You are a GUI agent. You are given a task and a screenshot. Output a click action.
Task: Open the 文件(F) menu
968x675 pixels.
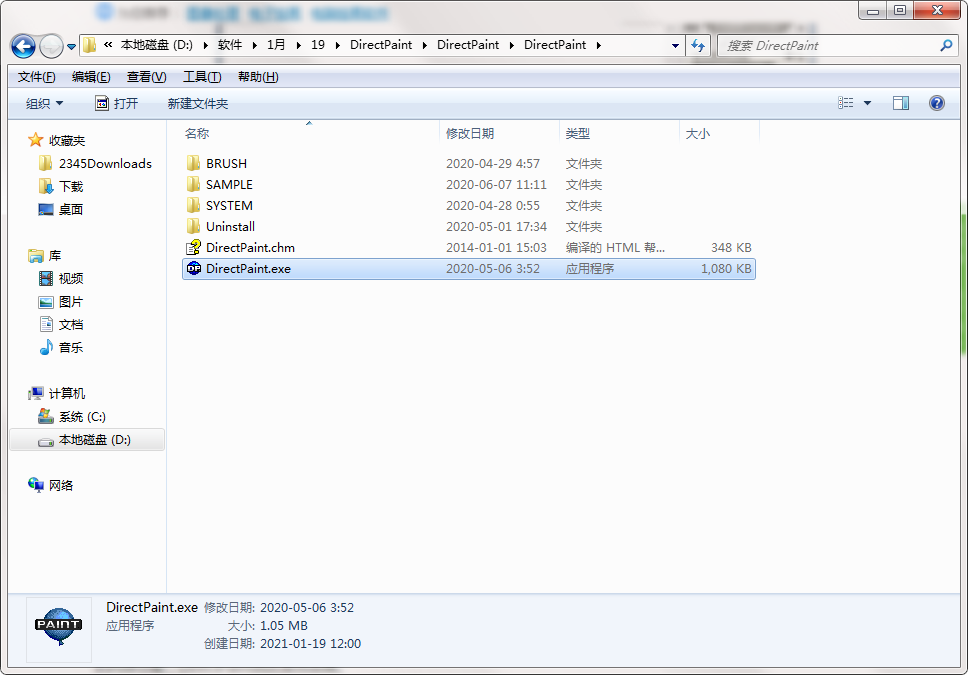tap(36, 77)
